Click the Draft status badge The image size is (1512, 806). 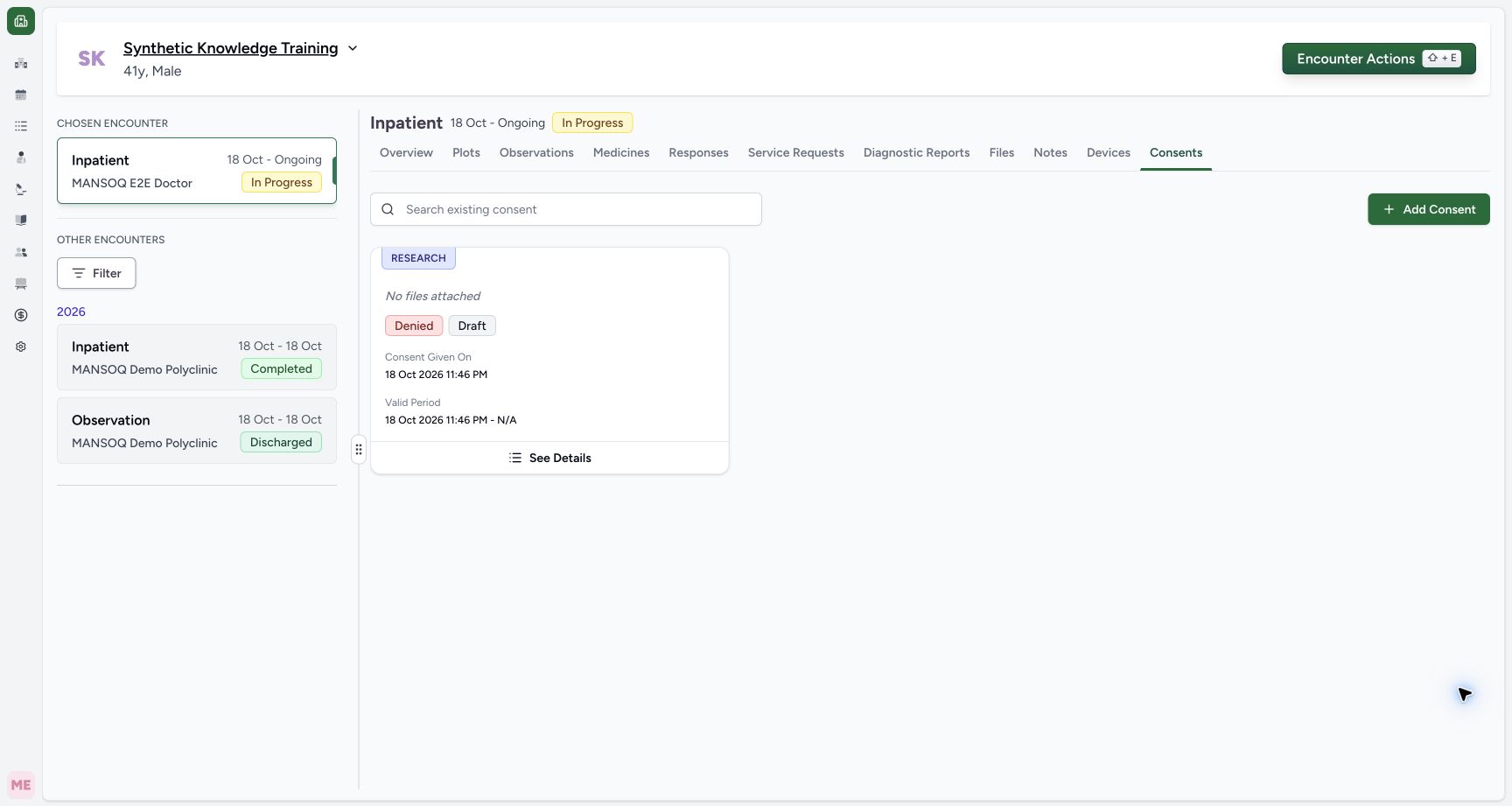coord(472,326)
